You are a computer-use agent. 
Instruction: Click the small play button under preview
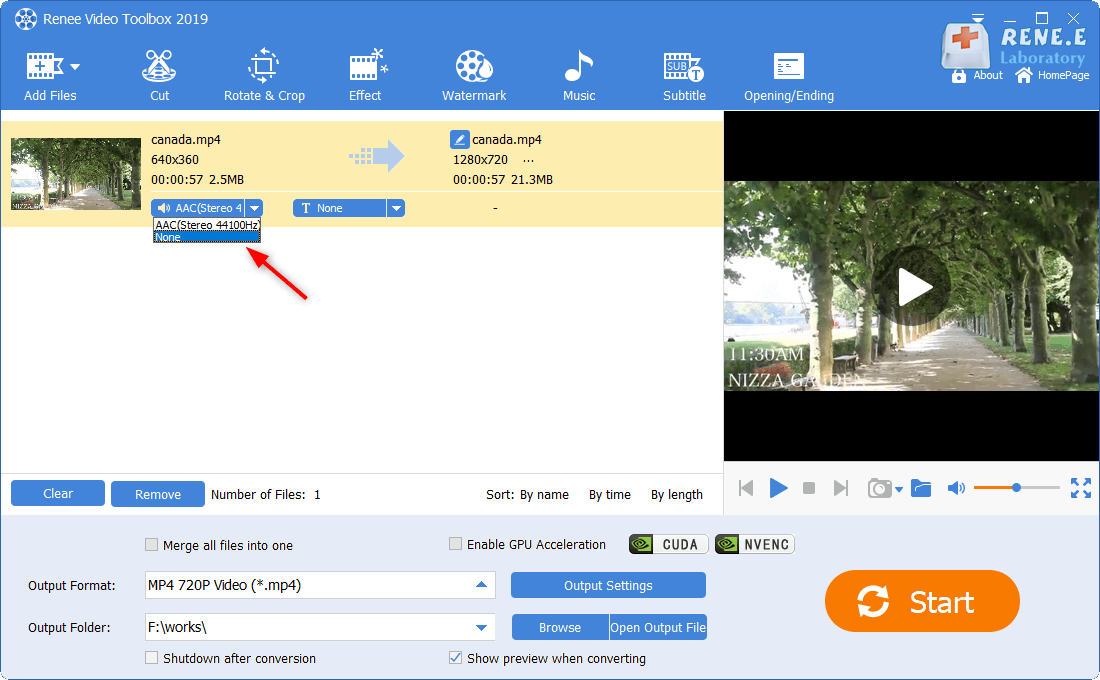(778, 488)
